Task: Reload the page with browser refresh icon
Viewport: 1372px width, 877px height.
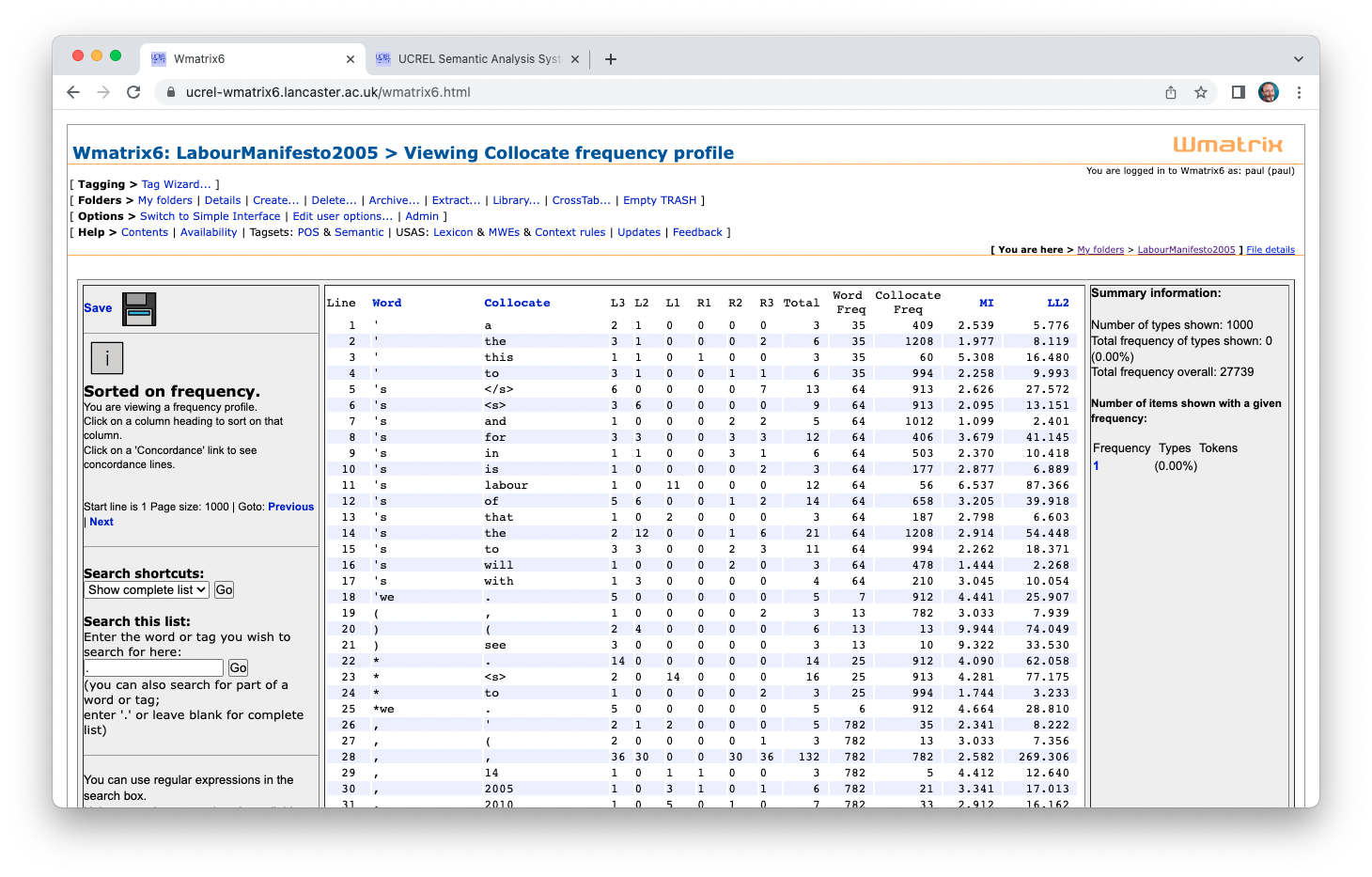Action: 133,92
